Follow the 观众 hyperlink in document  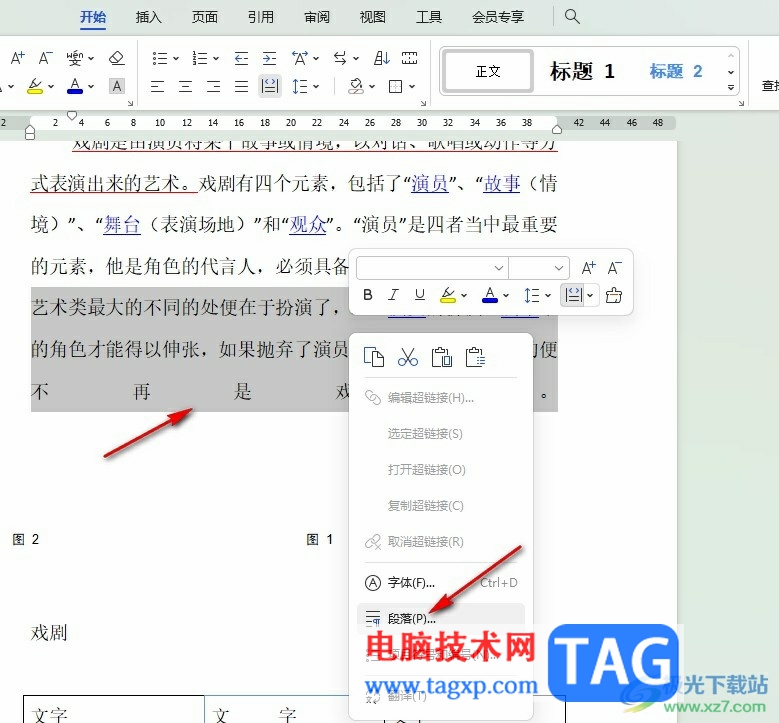[308, 225]
